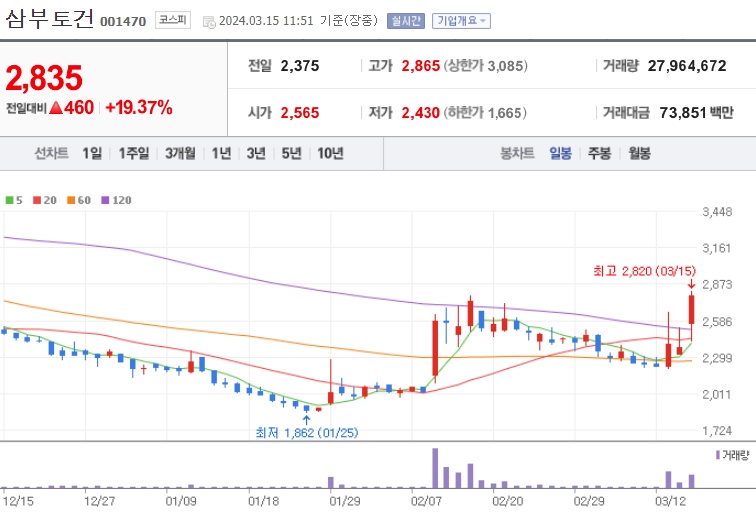Image resolution: width=756 pixels, height=517 pixels.
Task: Select the 1일 line chart period
Action: pyautogui.click(x=92, y=153)
